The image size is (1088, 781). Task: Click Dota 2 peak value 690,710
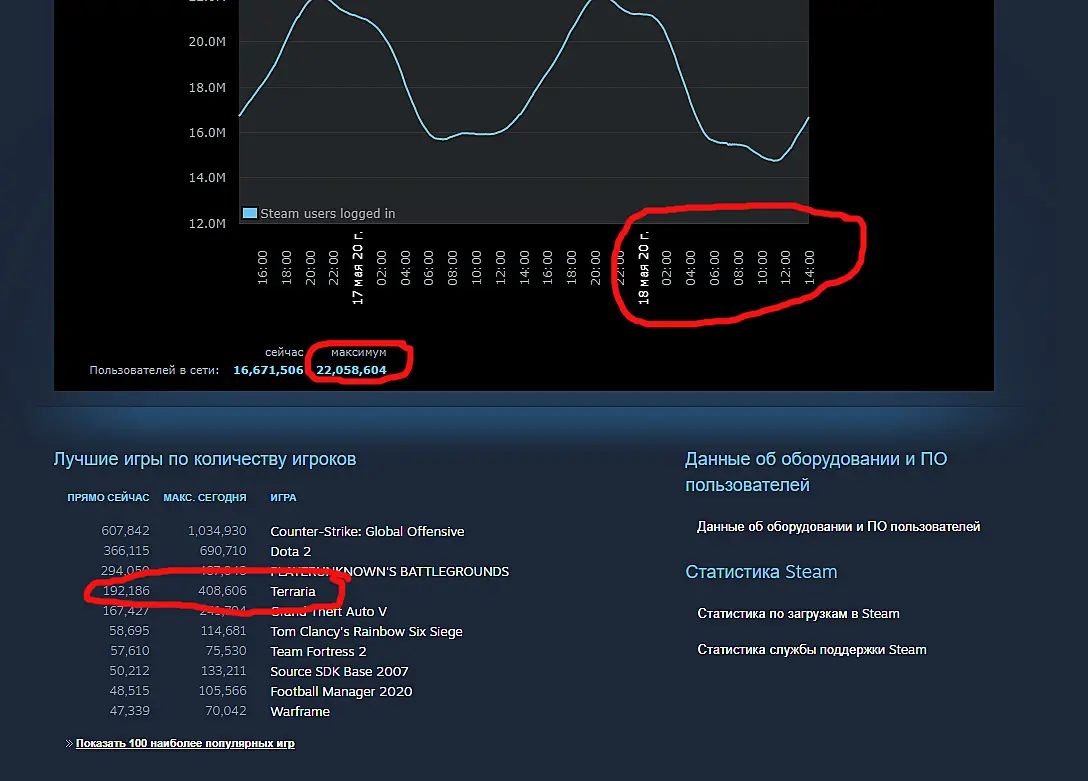(x=223, y=551)
